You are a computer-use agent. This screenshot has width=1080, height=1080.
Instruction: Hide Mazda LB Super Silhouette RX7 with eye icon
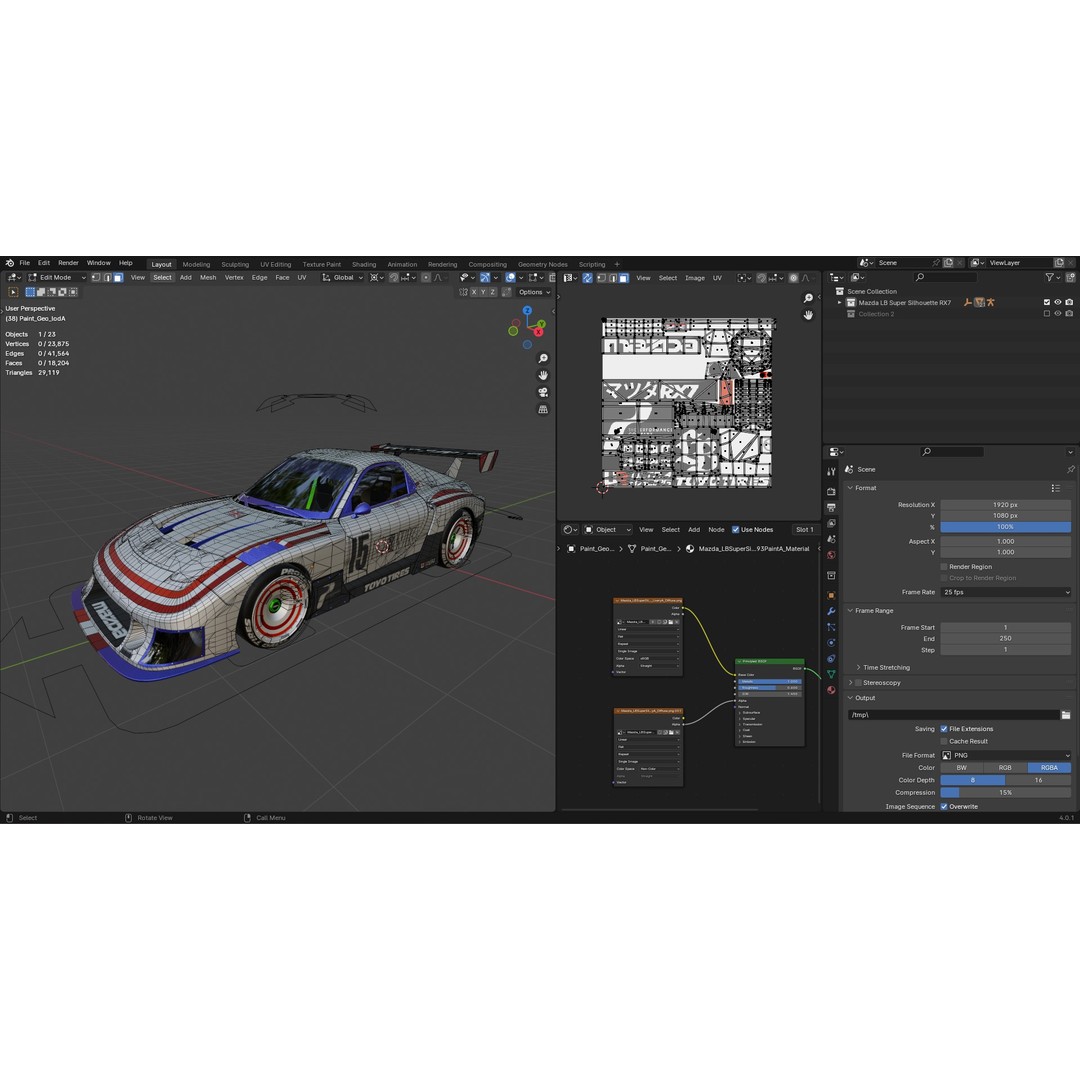[1058, 302]
